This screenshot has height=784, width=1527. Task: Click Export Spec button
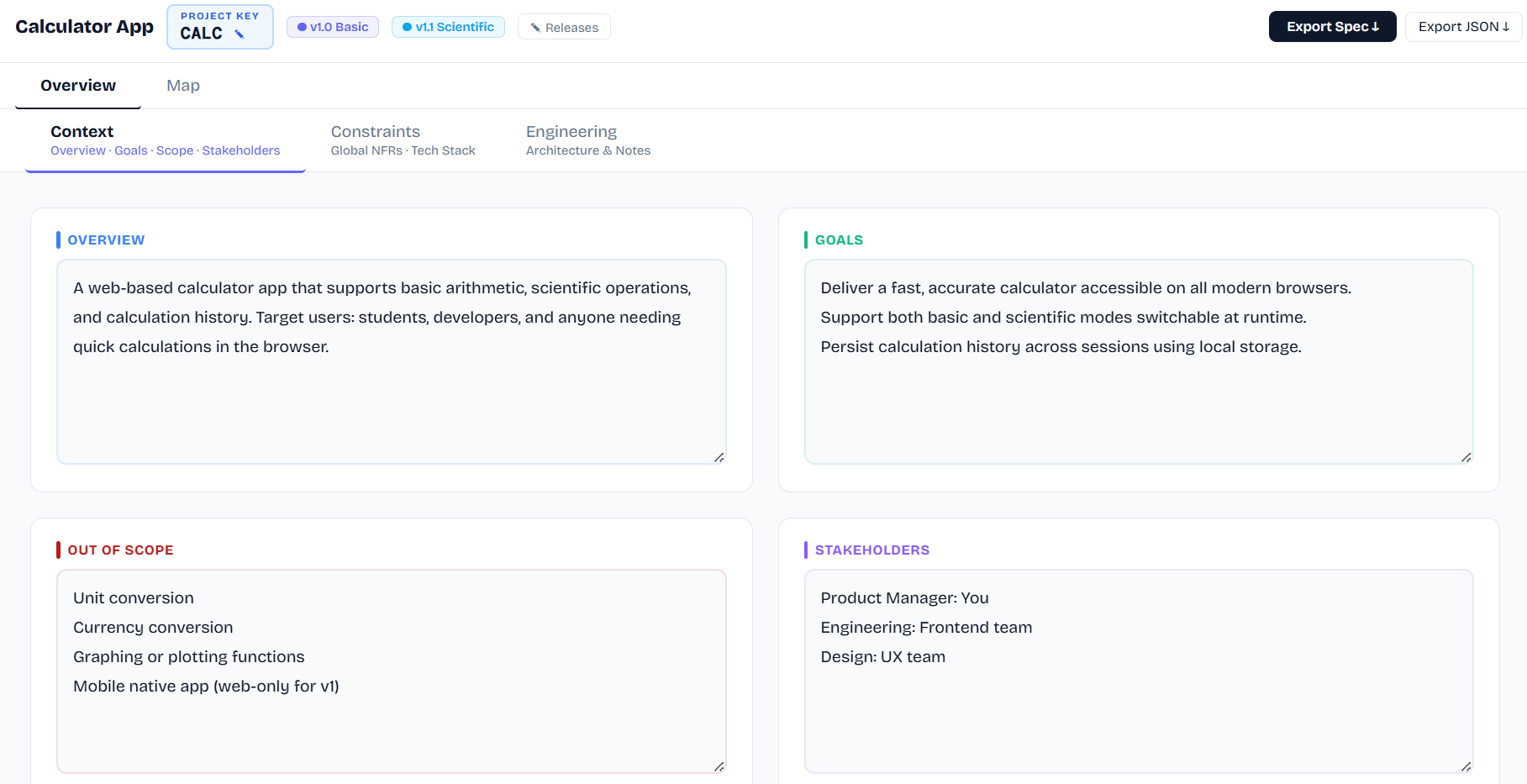(1332, 27)
